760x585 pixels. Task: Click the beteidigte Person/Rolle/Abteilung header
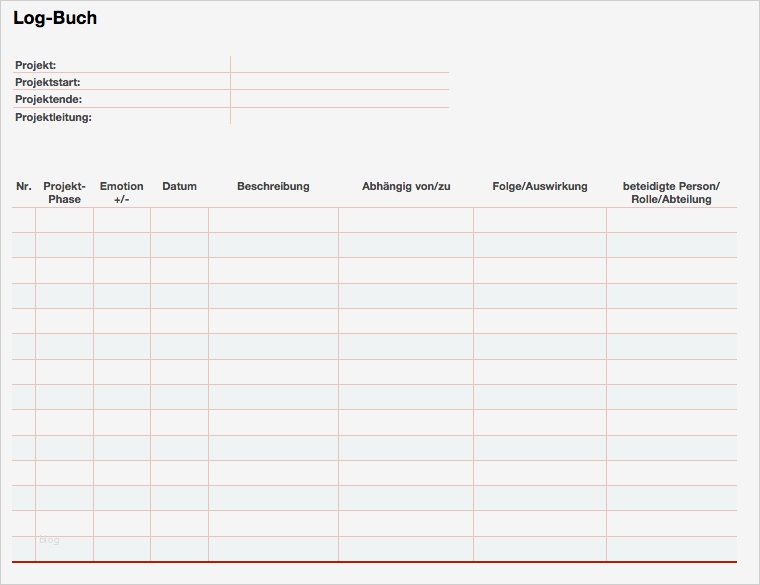[671, 192]
